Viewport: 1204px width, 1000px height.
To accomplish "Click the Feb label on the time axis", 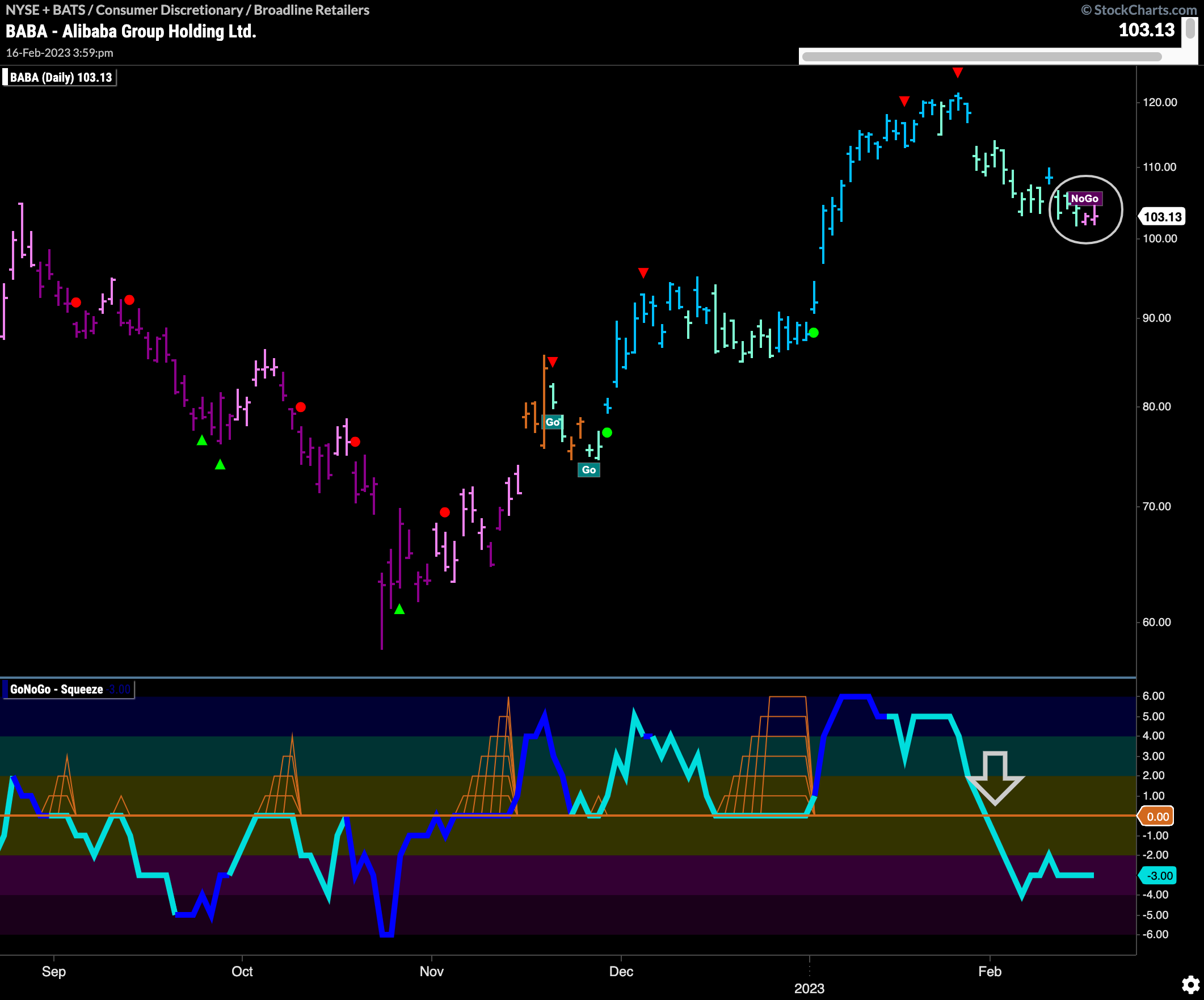I will point(990,971).
